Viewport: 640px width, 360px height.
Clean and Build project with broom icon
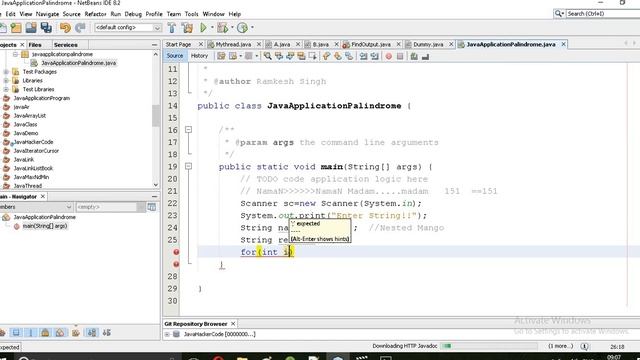[187, 28]
